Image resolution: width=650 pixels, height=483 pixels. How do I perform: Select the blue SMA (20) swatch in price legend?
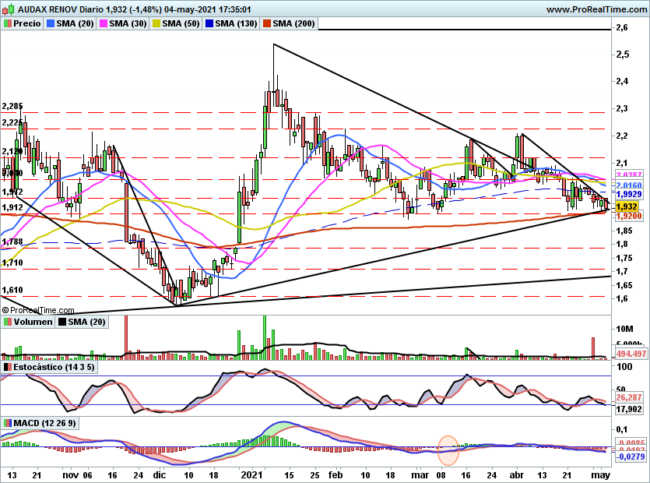coord(51,24)
